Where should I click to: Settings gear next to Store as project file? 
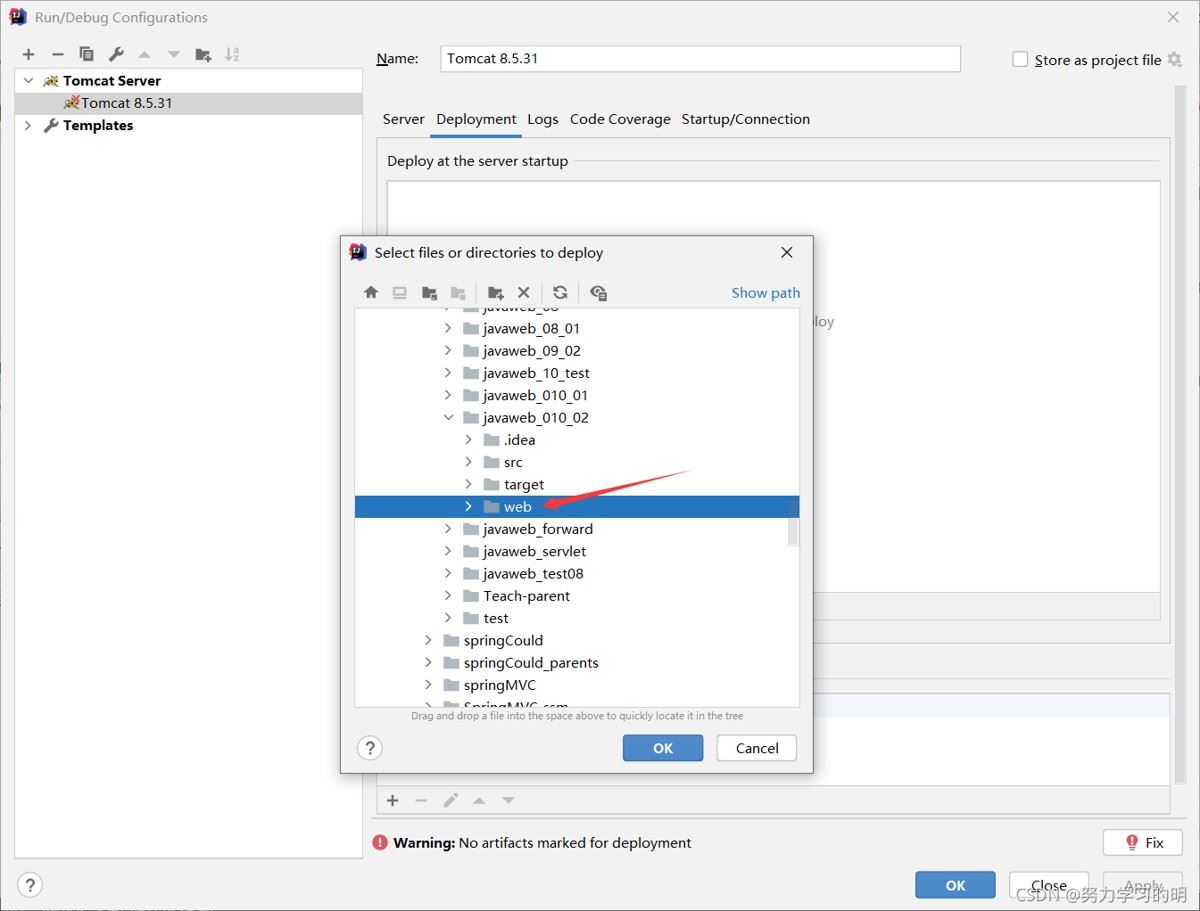click(1175, 59)
